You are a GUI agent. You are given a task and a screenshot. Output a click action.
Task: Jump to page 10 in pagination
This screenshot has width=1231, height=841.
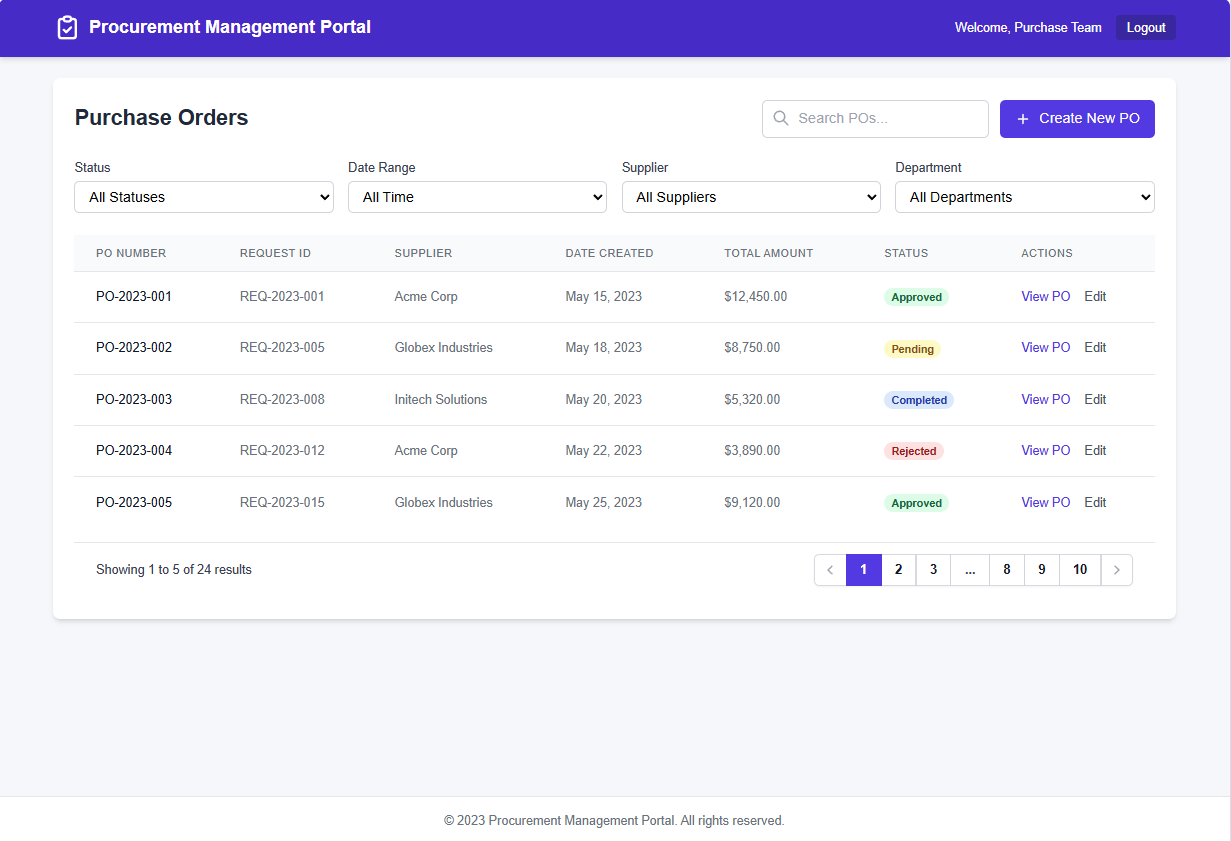point(1080,570)
